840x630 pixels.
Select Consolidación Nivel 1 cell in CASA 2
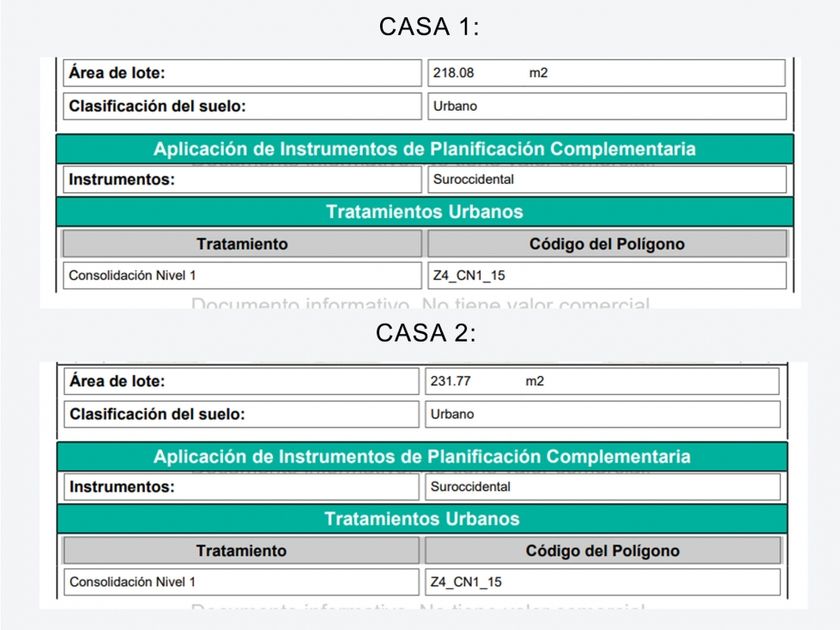tap(241, 582)
